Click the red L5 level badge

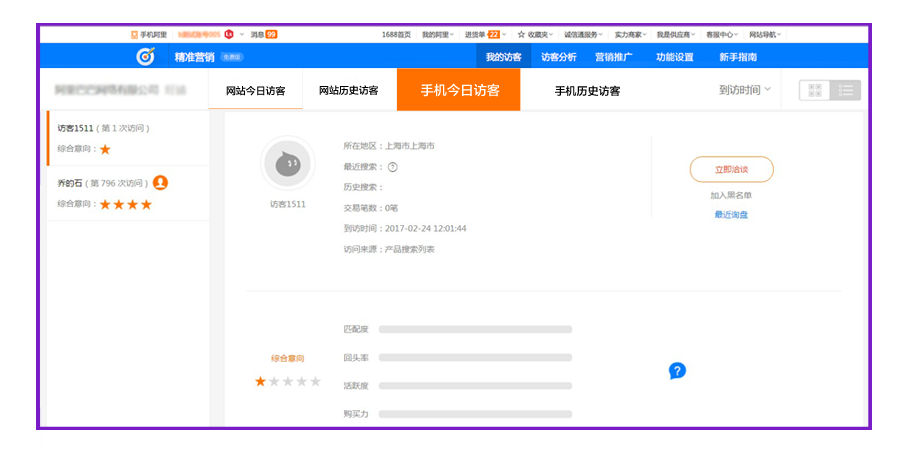229,34
